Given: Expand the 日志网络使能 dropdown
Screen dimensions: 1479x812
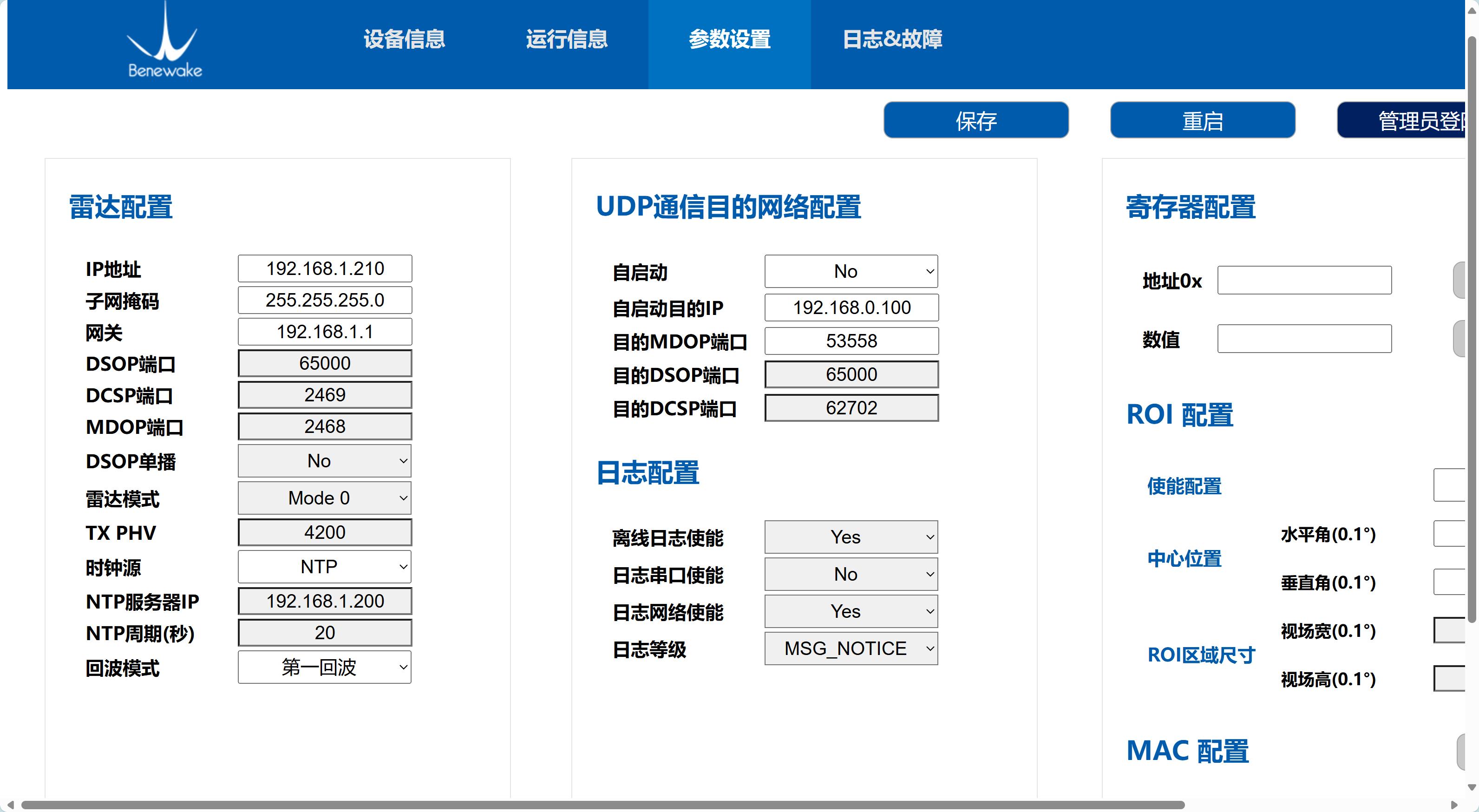Looking at the screenshot, I should click(x=851, y=612).
